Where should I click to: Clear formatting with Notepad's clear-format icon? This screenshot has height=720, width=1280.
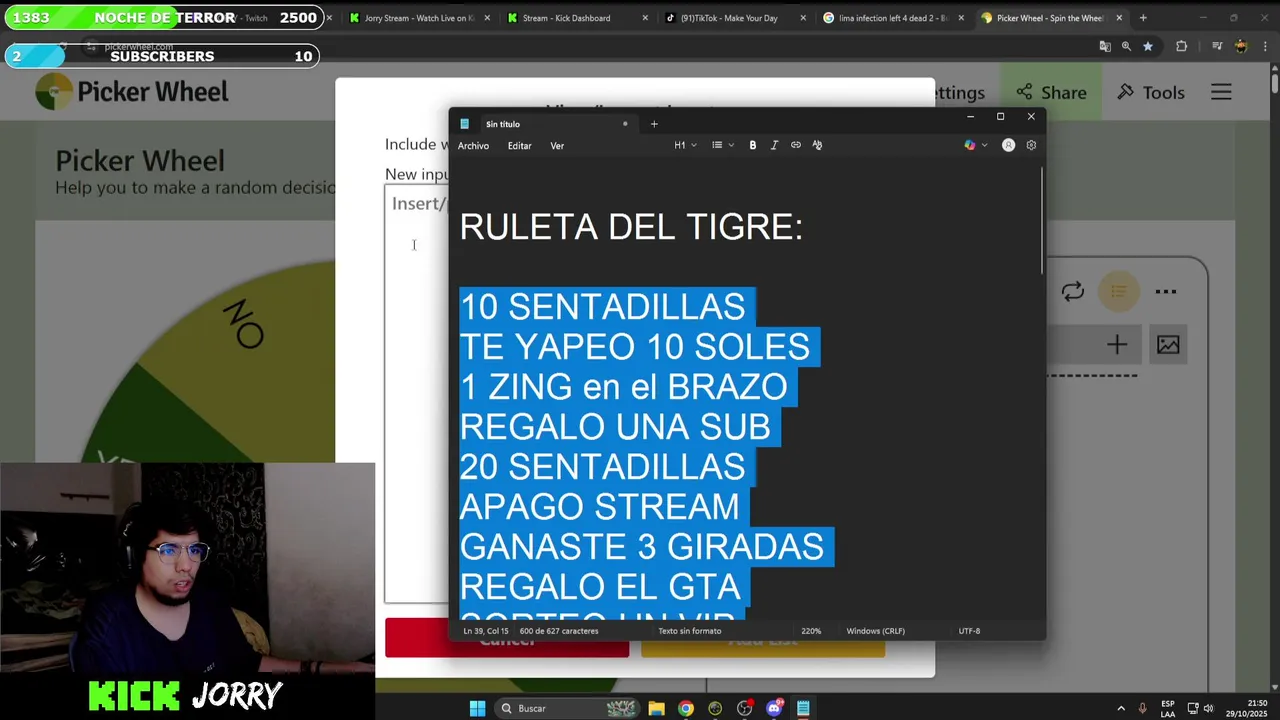(x=817, y=145)
